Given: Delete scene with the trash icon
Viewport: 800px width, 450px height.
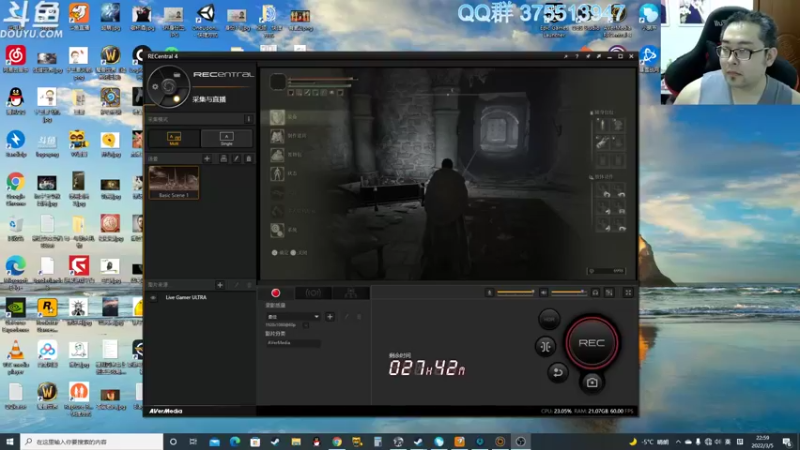Looking at the screenshot, I should click(248, 159).
